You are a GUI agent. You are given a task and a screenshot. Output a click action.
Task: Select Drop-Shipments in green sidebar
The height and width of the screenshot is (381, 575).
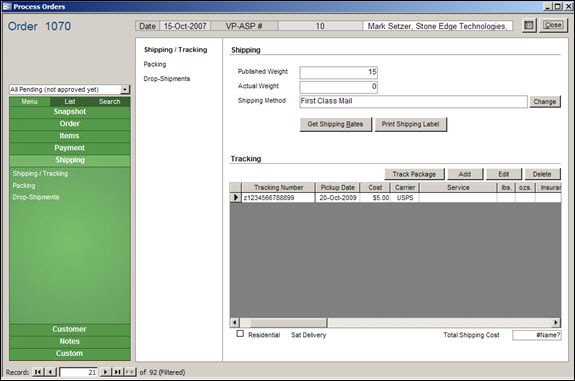pos(36,197)
